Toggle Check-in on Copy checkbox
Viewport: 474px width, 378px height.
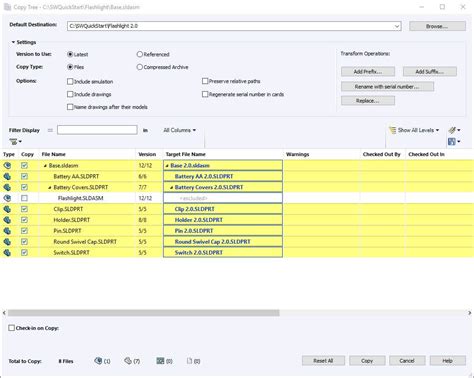(x=11, y=328)
